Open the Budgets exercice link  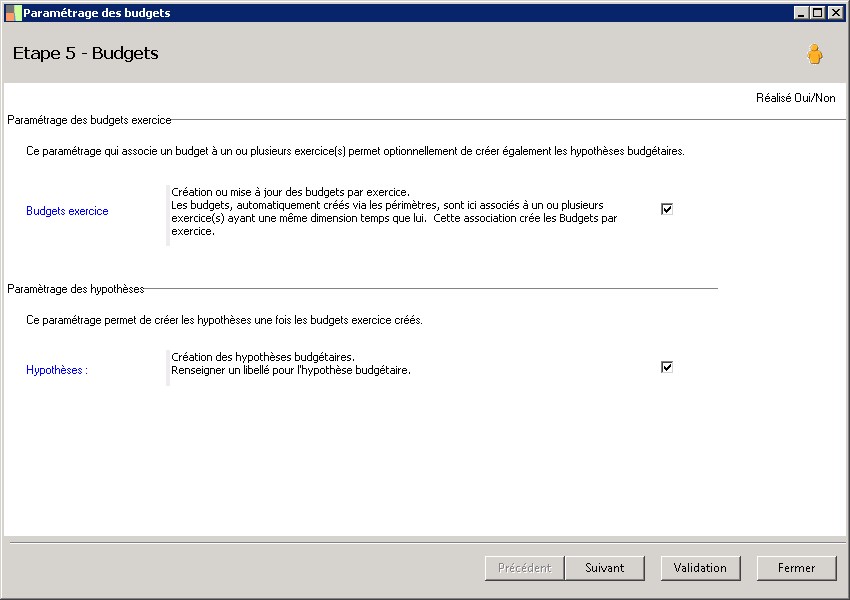pos(67,211)
